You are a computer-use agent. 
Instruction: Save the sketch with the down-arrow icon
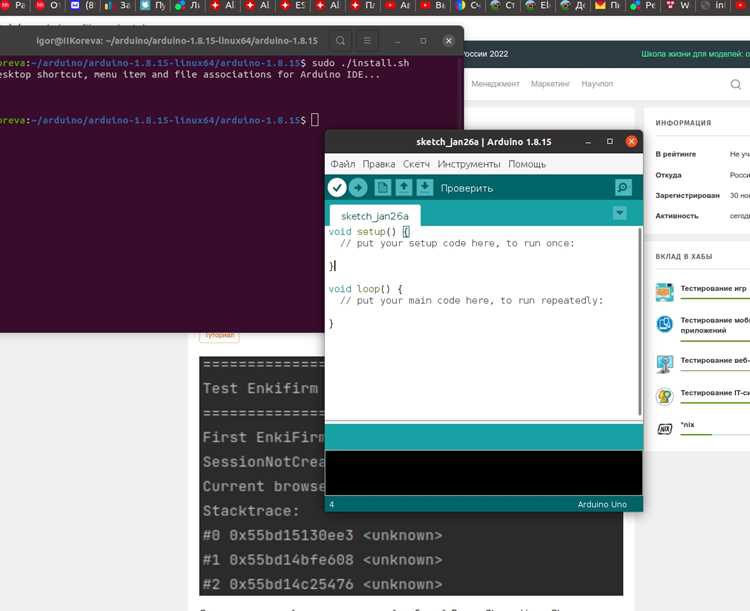424,188
